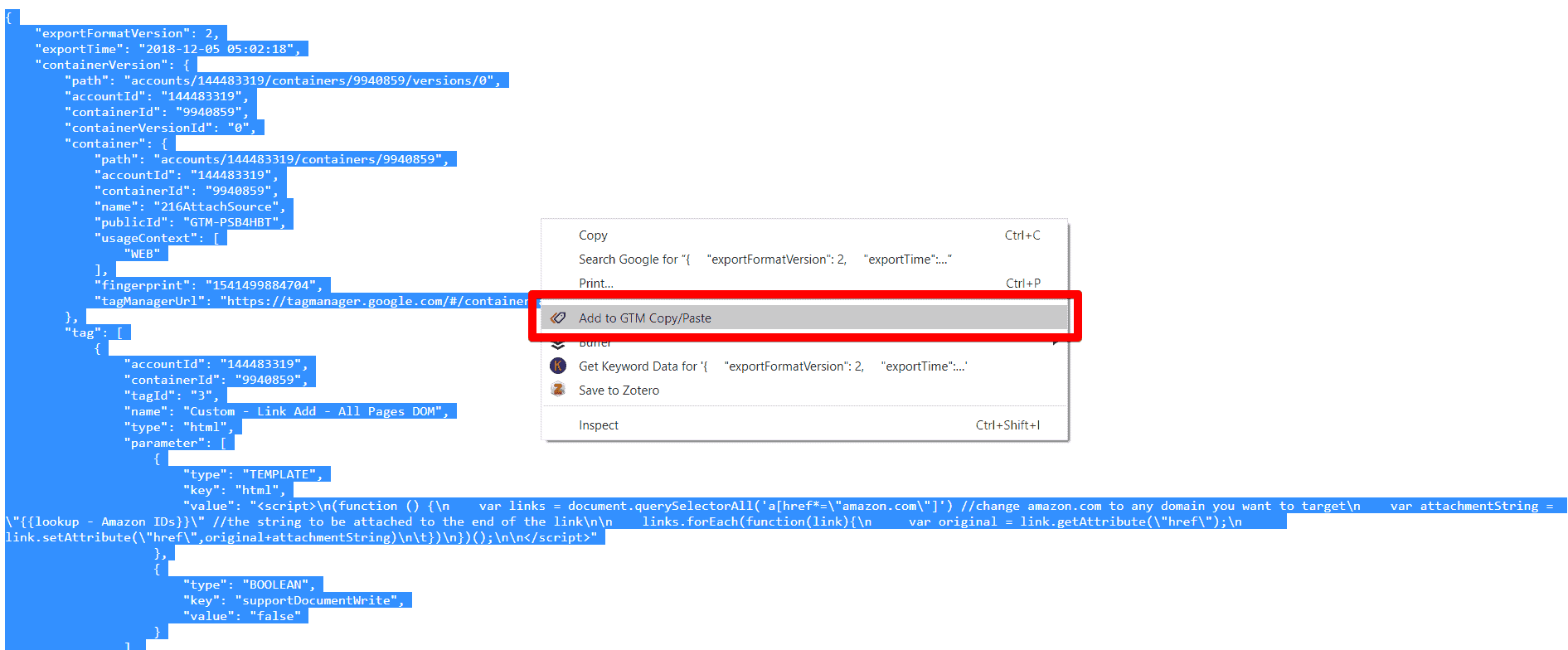Click the link.setAttribute script line
This screenshot has height=650, width=1568.
(303, 537)
